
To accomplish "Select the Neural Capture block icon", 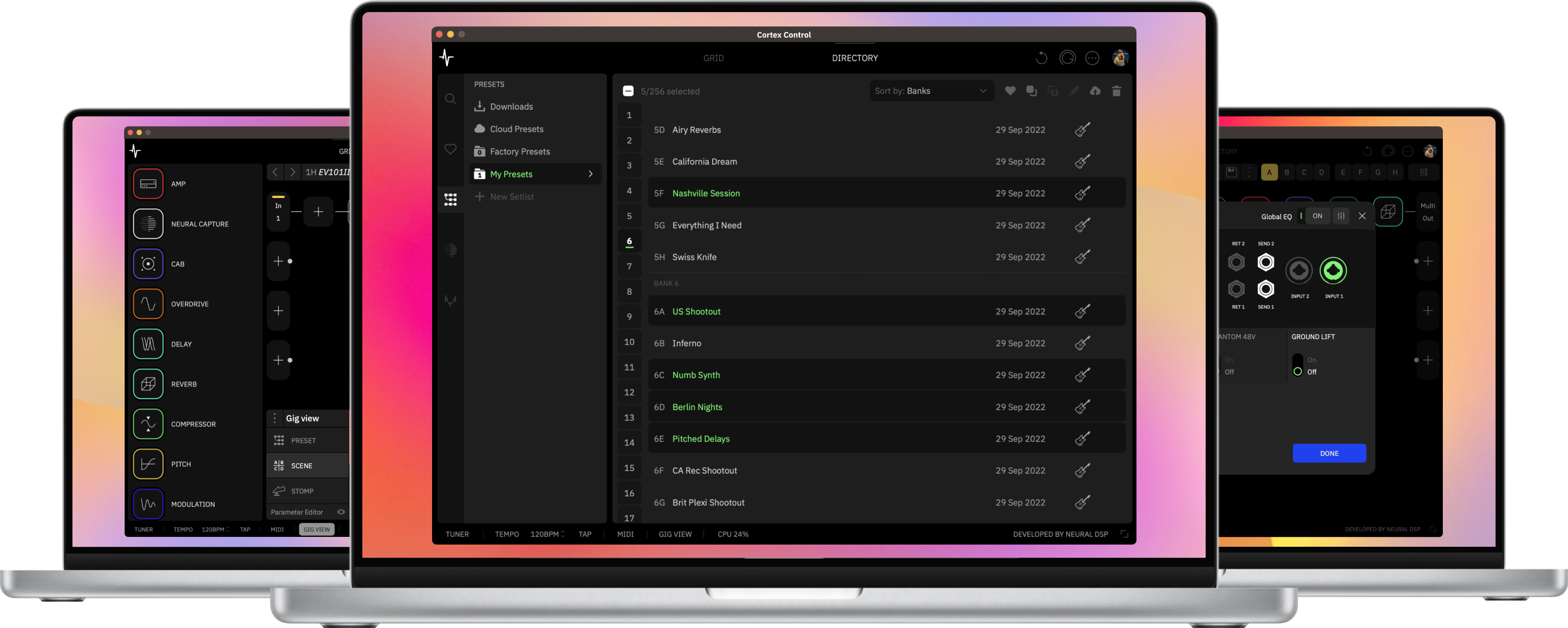I will point(148,224).
